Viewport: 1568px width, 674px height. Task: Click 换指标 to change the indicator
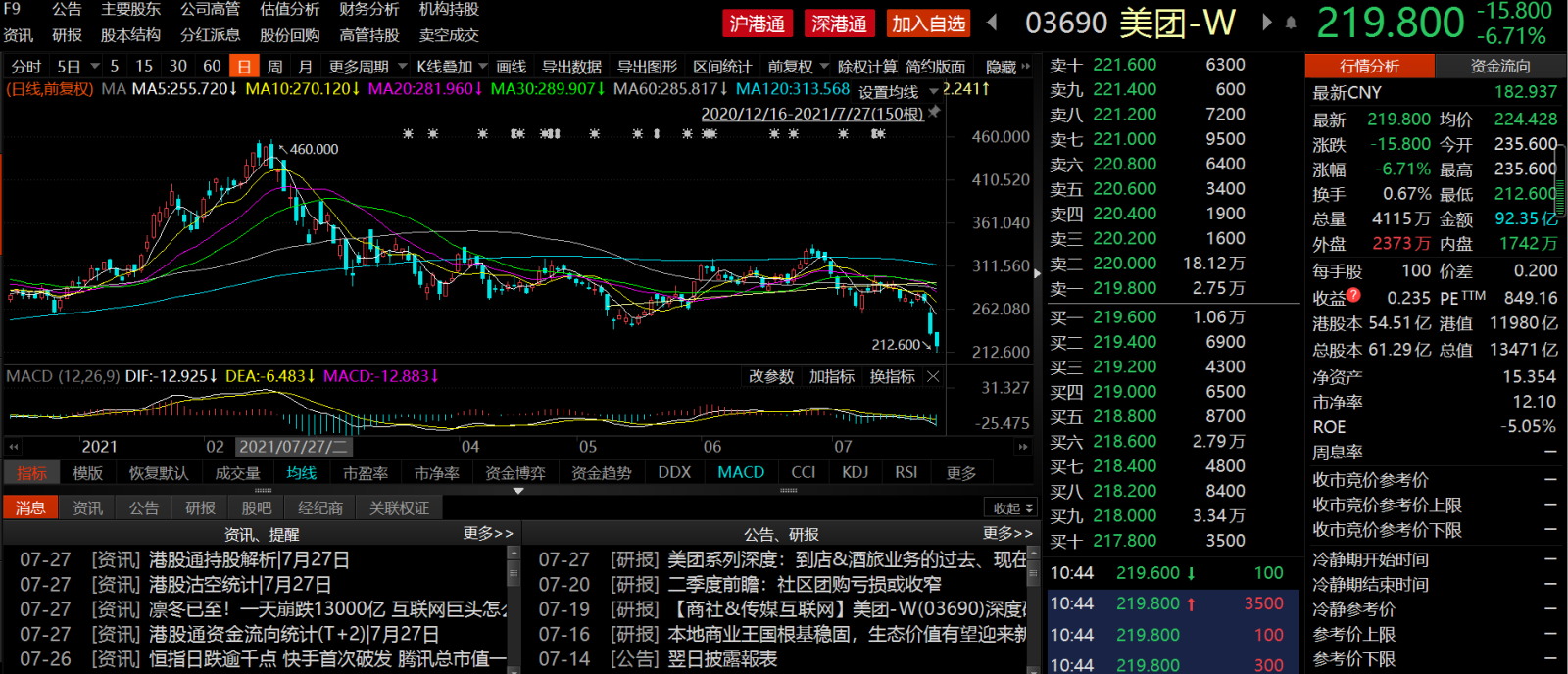(x=893, y=376)
